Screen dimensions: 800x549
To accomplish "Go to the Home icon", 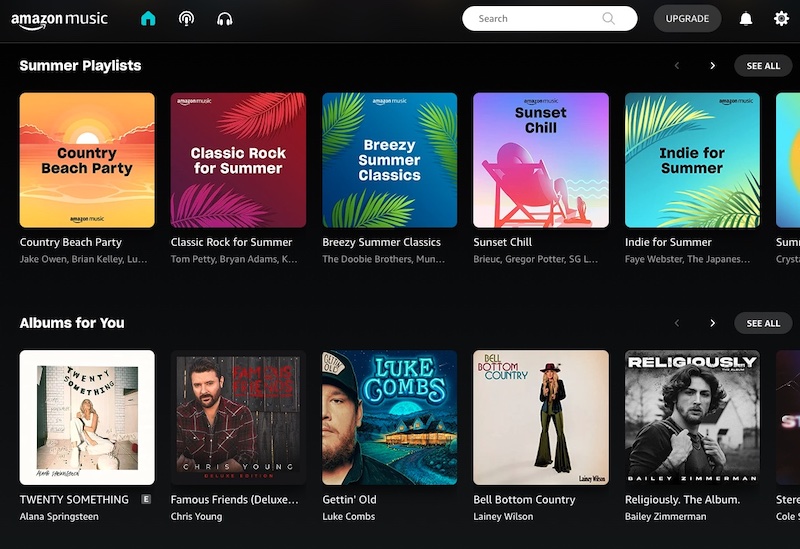I will (x=148, y=18).
